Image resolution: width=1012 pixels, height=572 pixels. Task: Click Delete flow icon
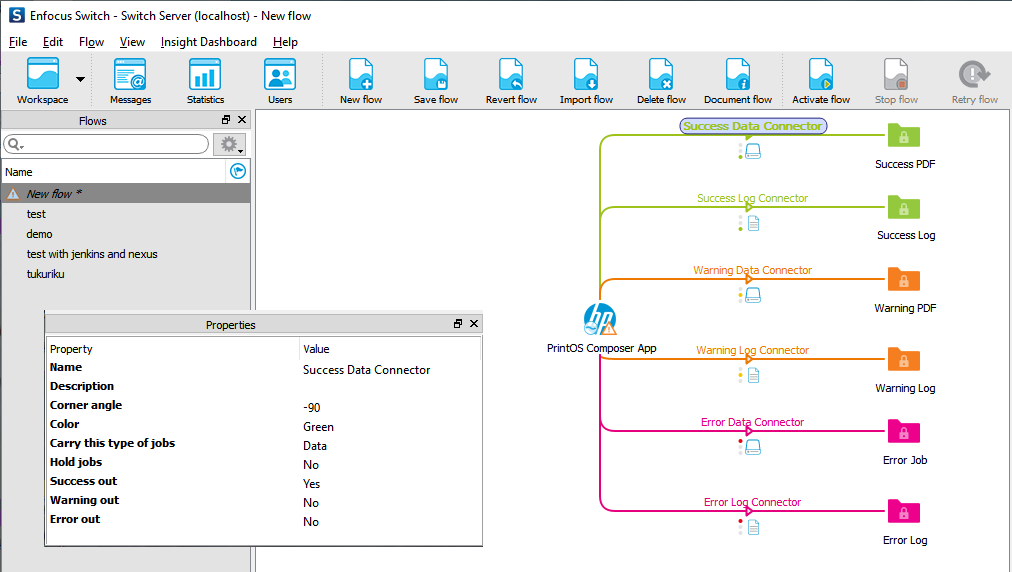pyautogui.click(x=661, y=81)
